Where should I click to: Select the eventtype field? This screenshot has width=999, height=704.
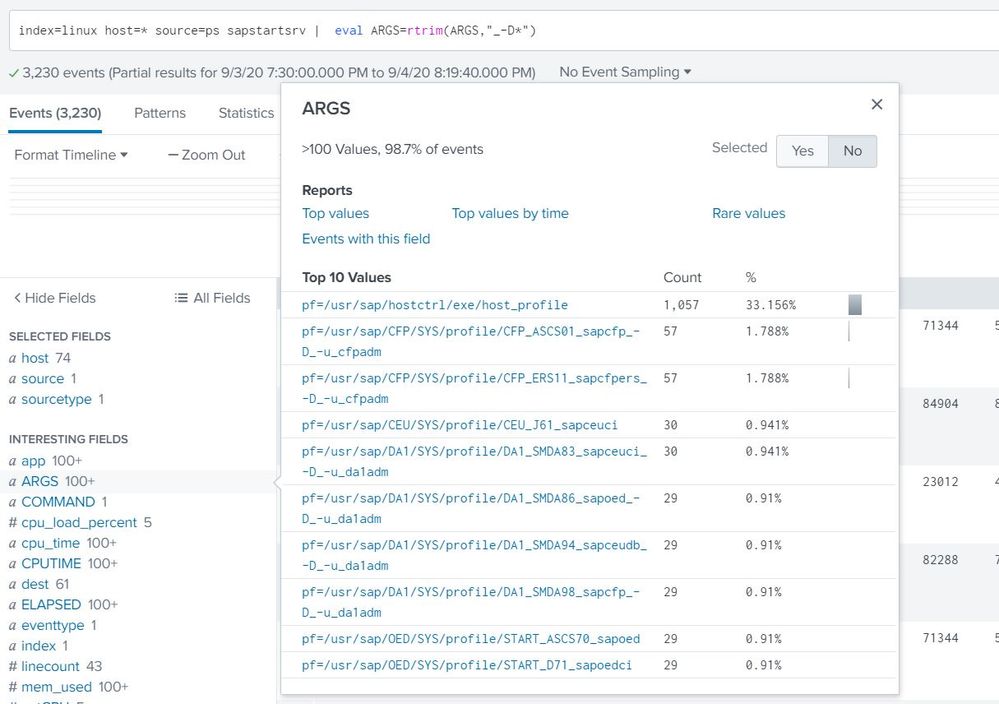52,625
